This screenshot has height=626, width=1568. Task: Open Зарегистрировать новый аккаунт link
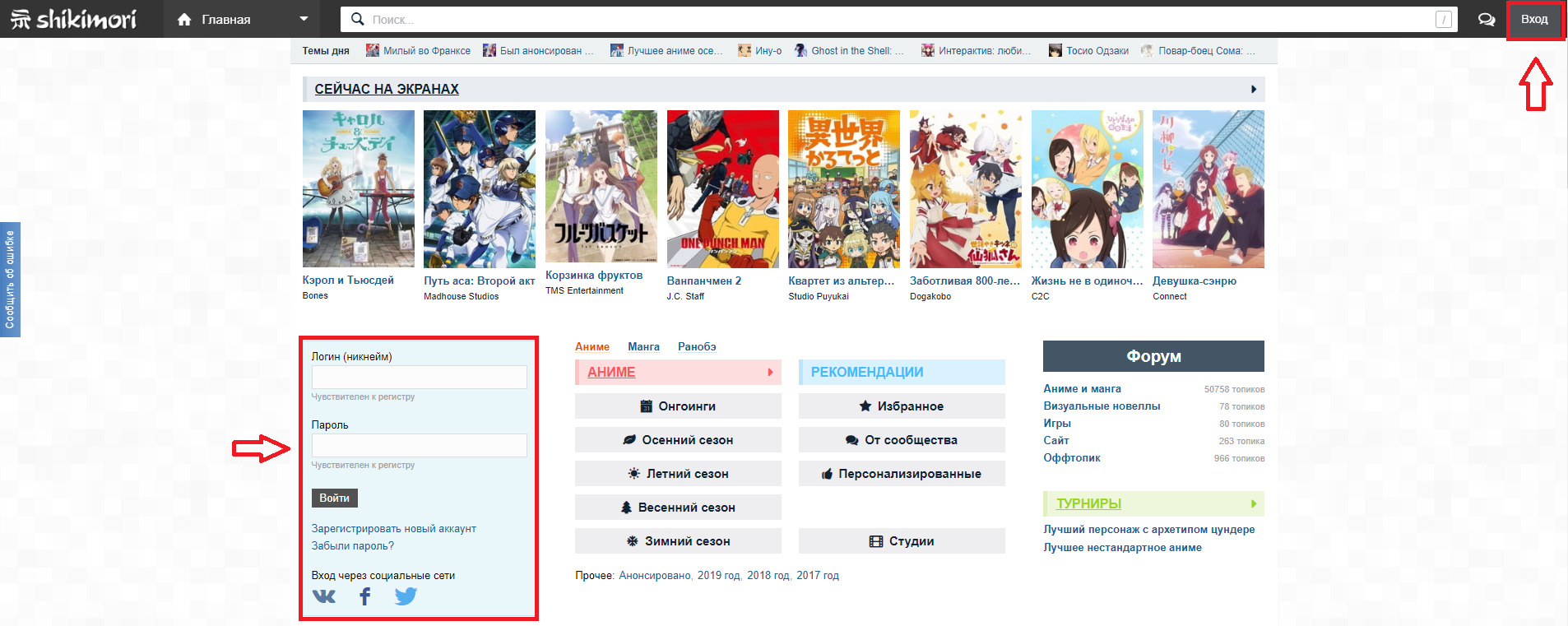[393, 528]
